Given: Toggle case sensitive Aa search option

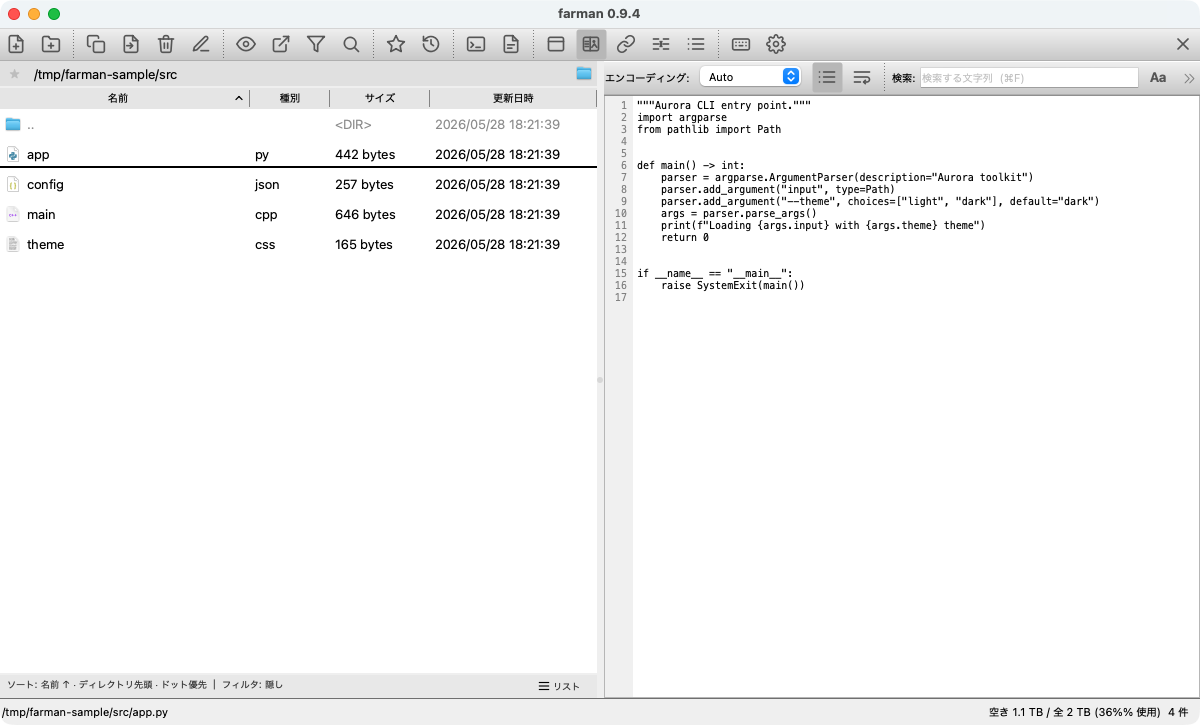Looking at the screenshot, I should point(1158,77).
